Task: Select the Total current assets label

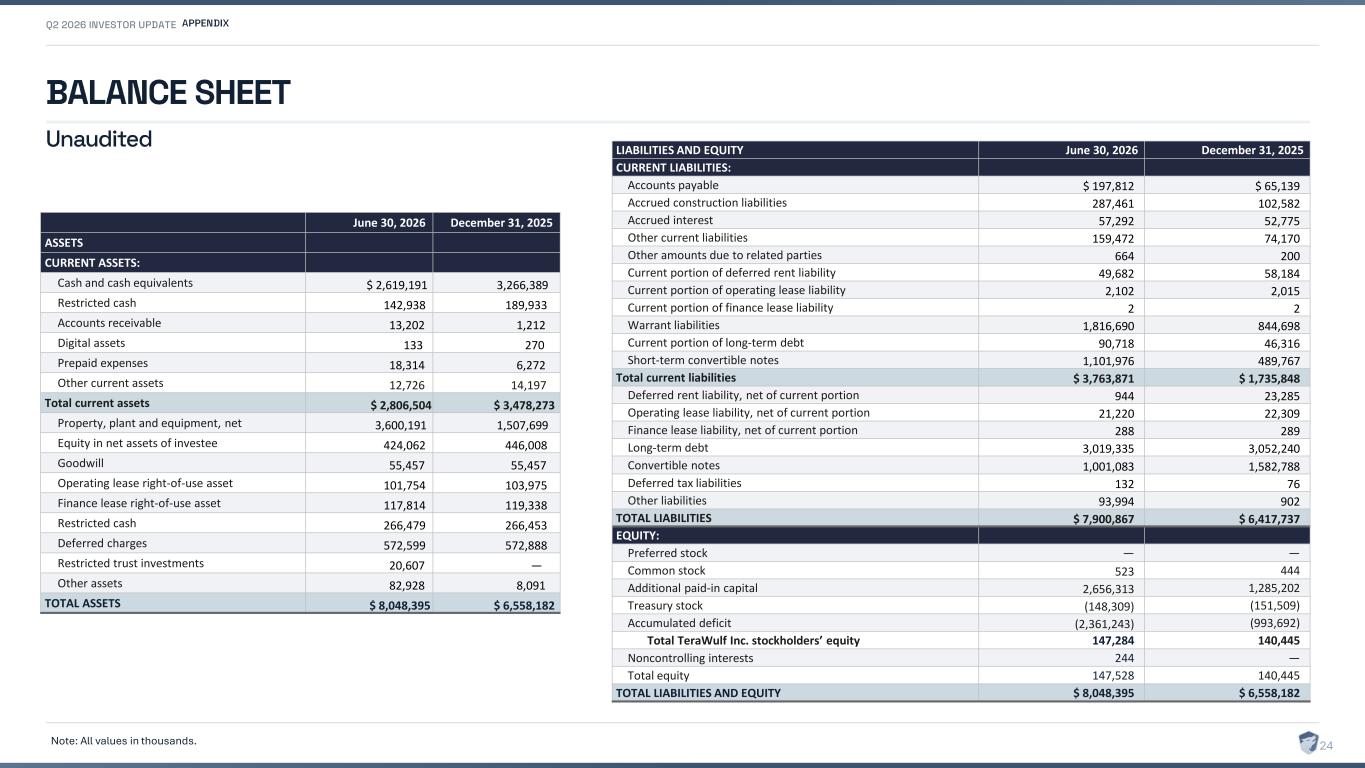Action: pos(97,403)
